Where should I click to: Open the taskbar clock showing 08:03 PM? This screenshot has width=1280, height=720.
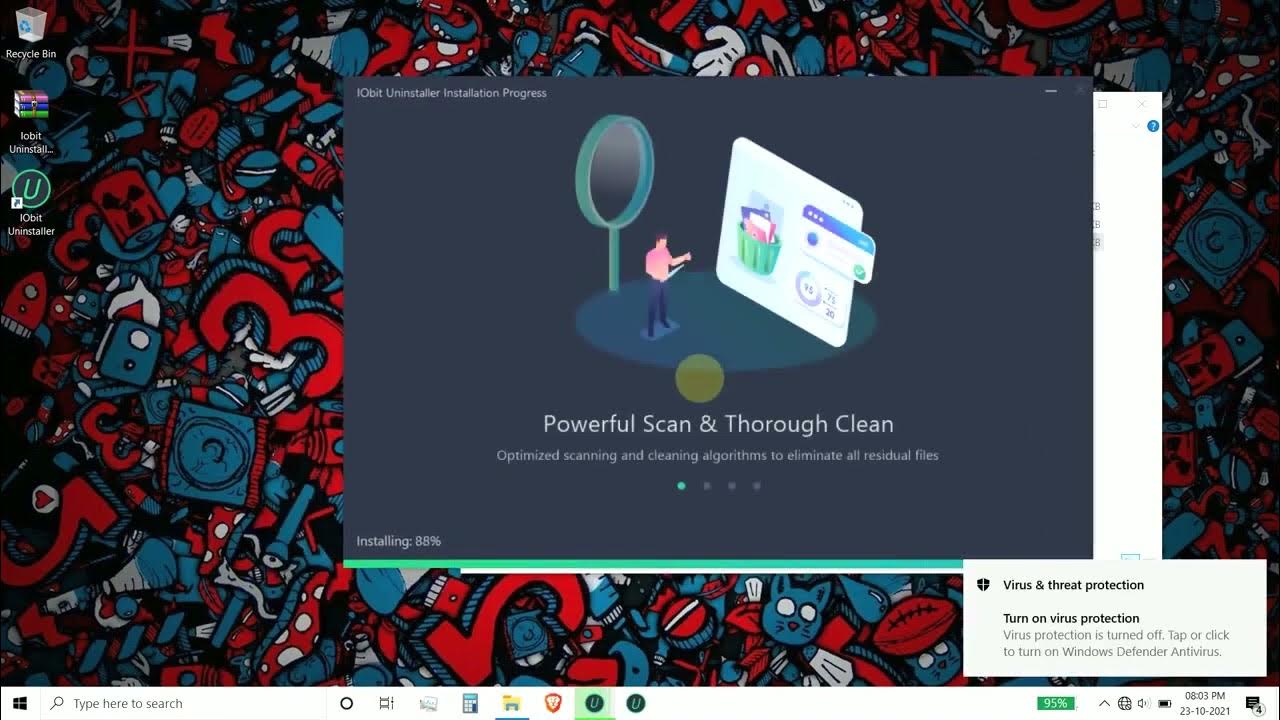tap(1204, 703)
